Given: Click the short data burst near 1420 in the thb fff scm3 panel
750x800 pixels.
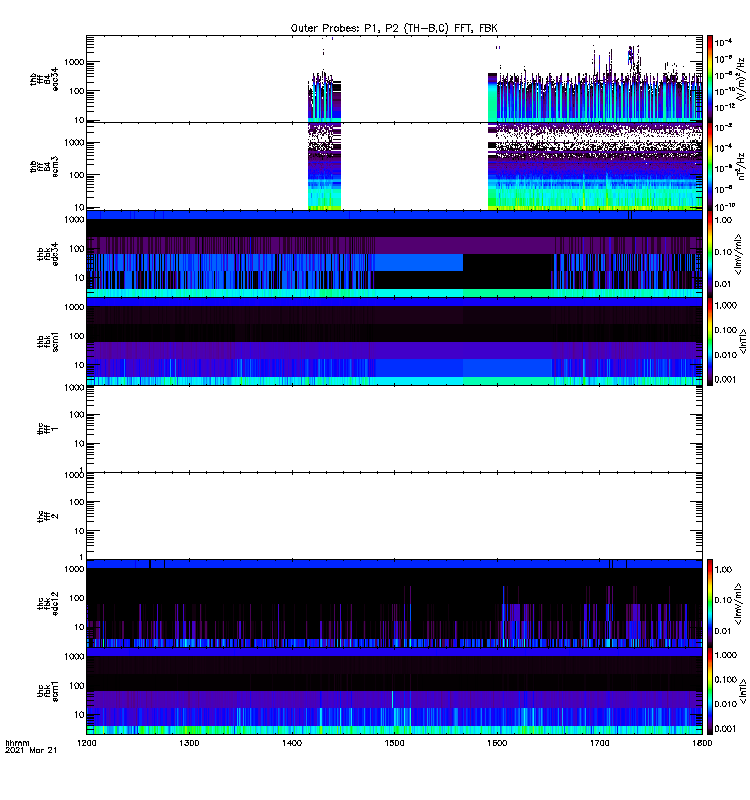Looking at the screenshot, I should coord(324,166).
